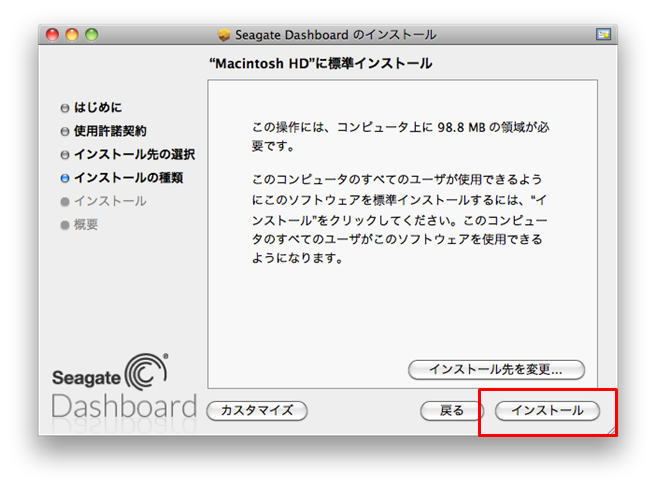This screenshot has height=488, width=656.
Task: Select the インストールの種類 step
Action: point(128,178)
